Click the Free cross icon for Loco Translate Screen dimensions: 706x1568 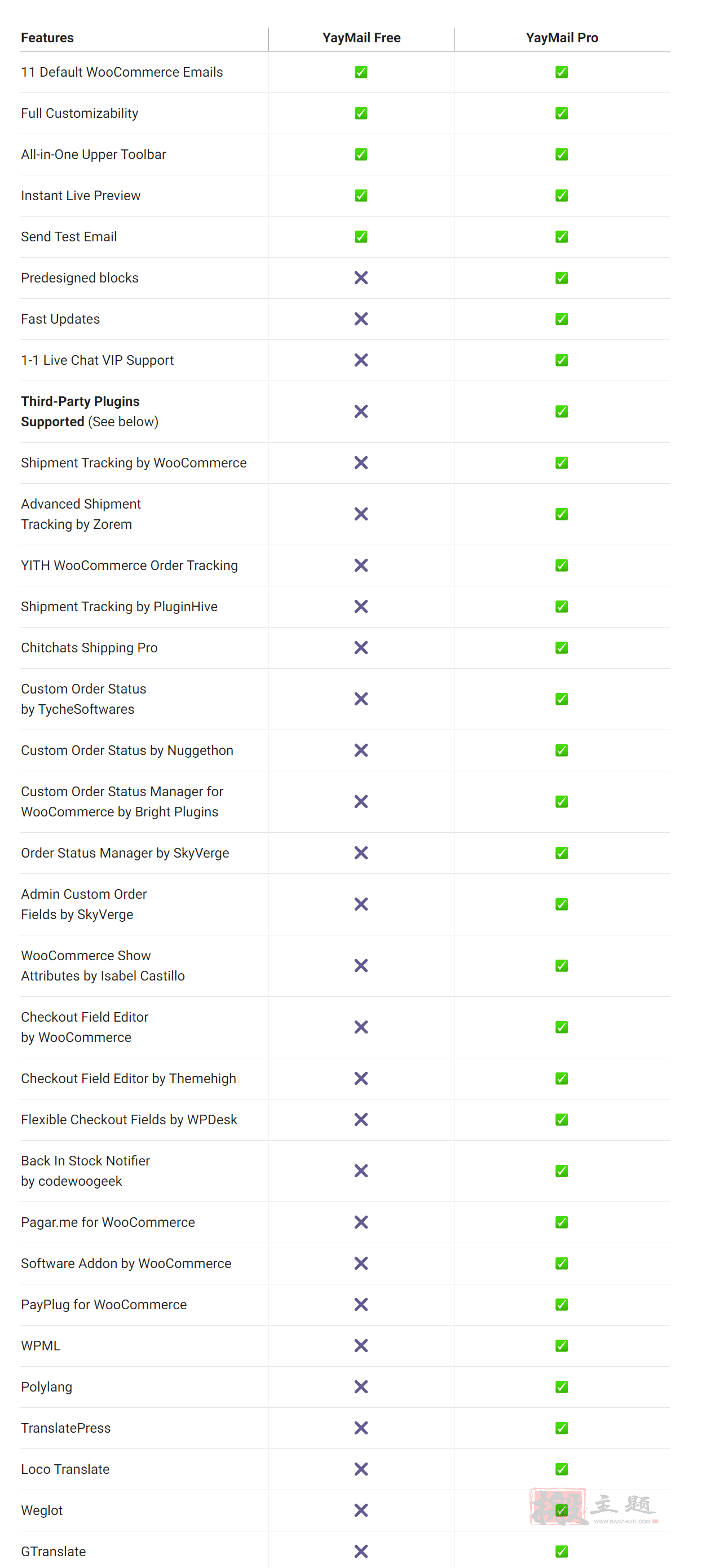click(361, 1469)
